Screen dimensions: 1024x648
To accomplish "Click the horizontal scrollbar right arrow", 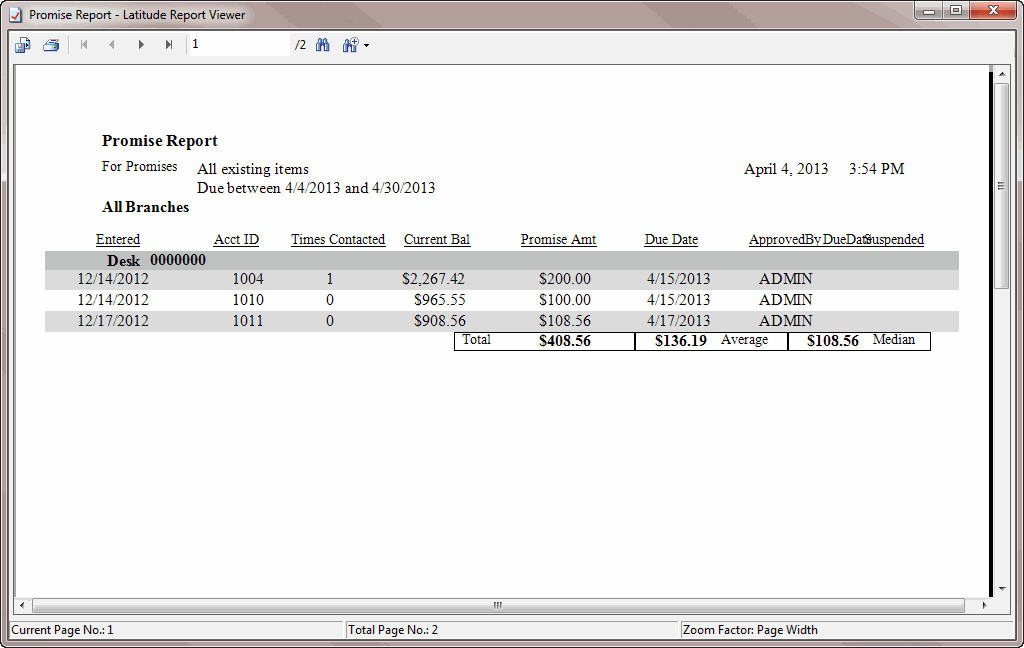I will click(x=984, y=606).
